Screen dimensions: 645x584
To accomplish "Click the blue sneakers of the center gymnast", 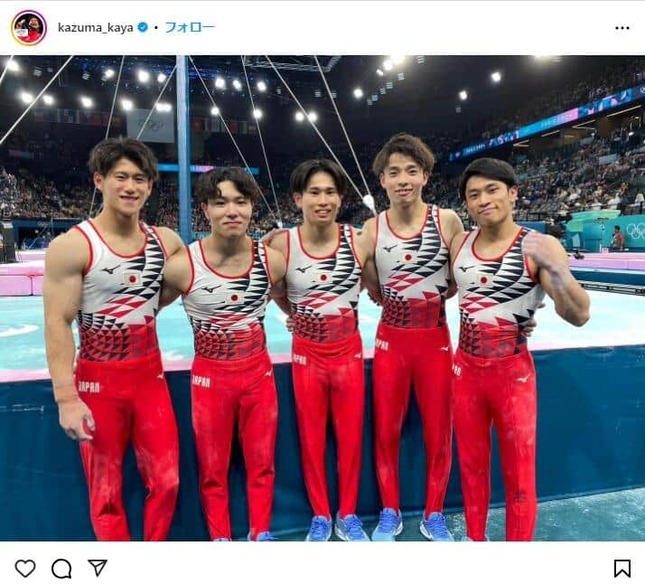I will [x=336, y=528].
